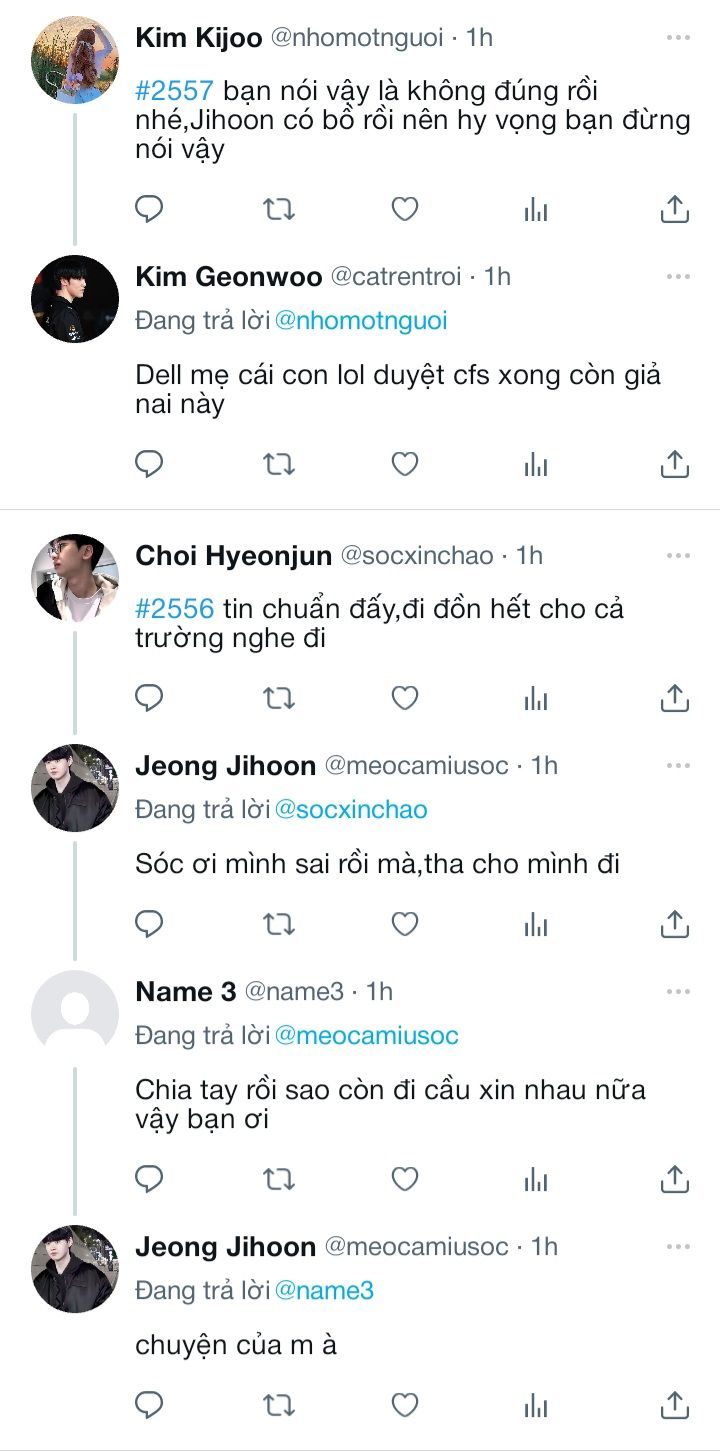
Task: Retweet Kim Geonwoo's reply
Action: 277,464
